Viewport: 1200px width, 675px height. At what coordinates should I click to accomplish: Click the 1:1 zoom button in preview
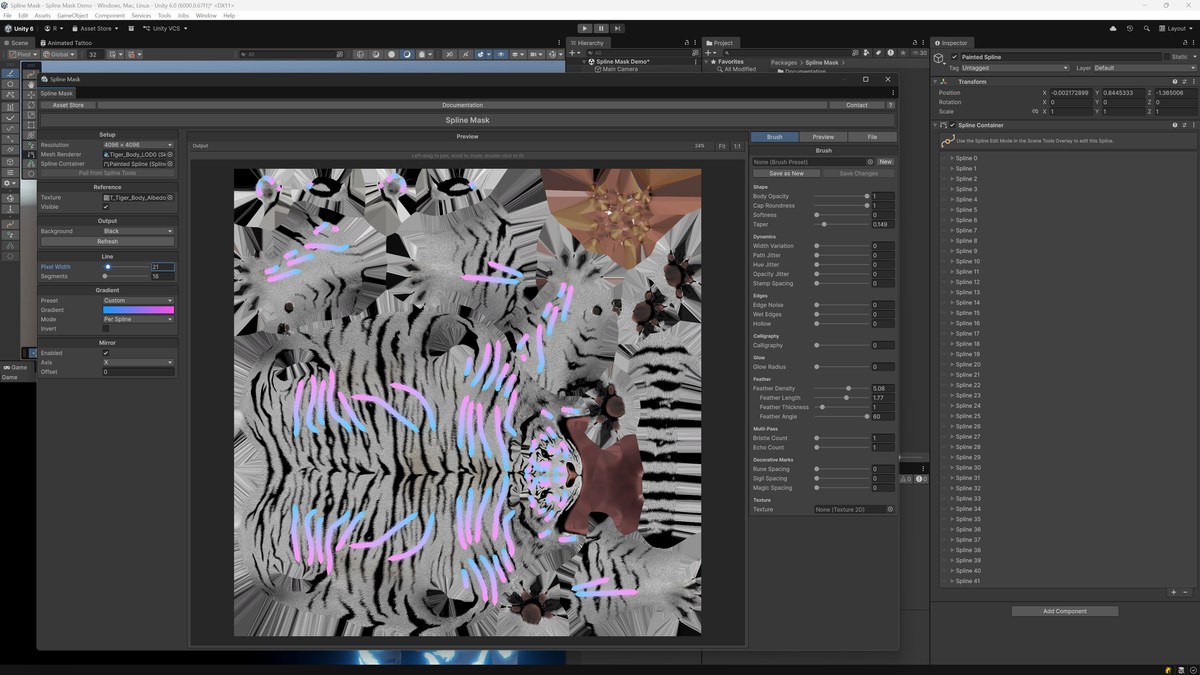click(x=737, y=146)
